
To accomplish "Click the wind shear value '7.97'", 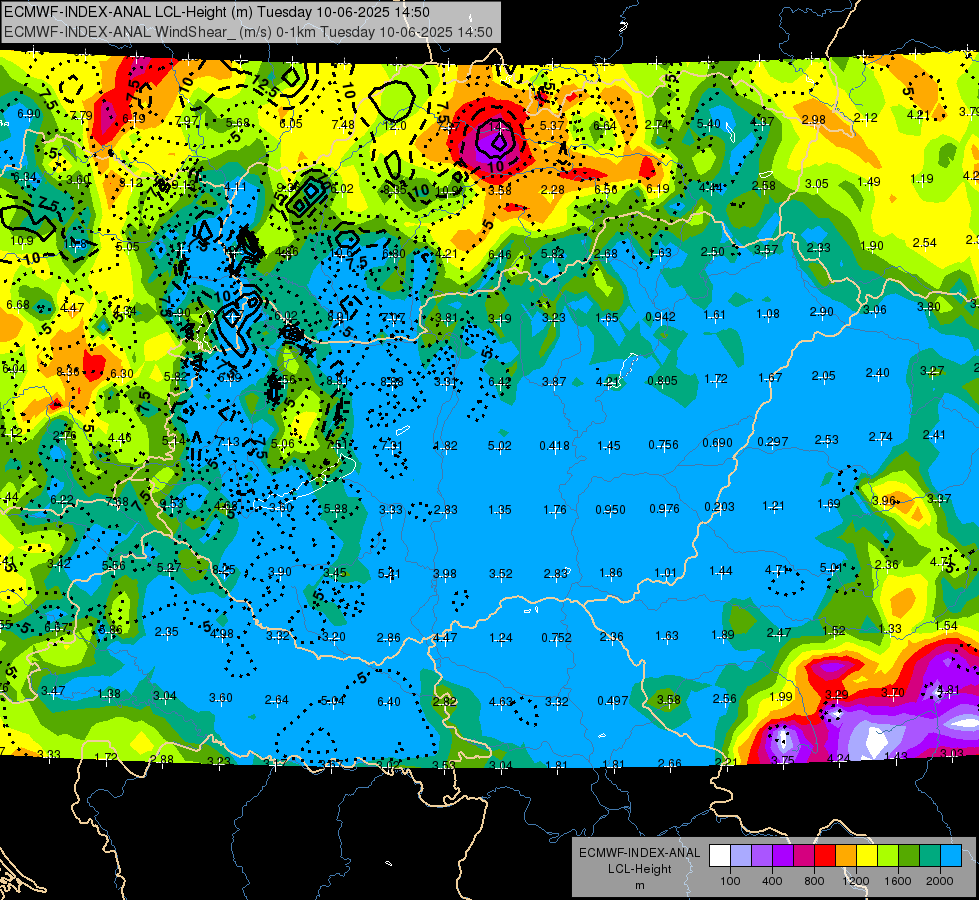I will [186, 121].
